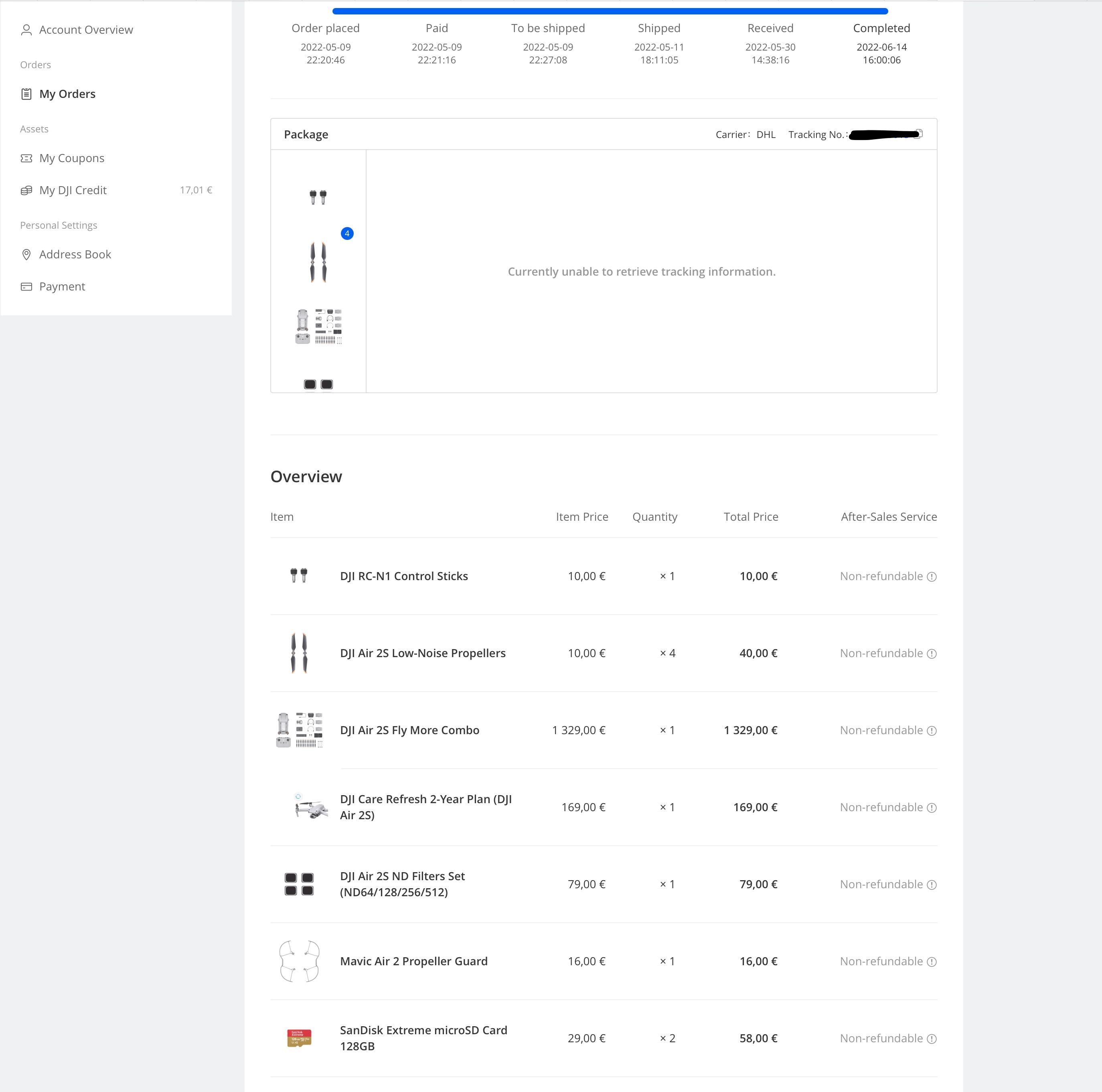Image resolution: width=1102 pixels, height=1092 pixels.
Task: Click the non-refundable info icon for Propeller Guard
Action: coord(932,962)
